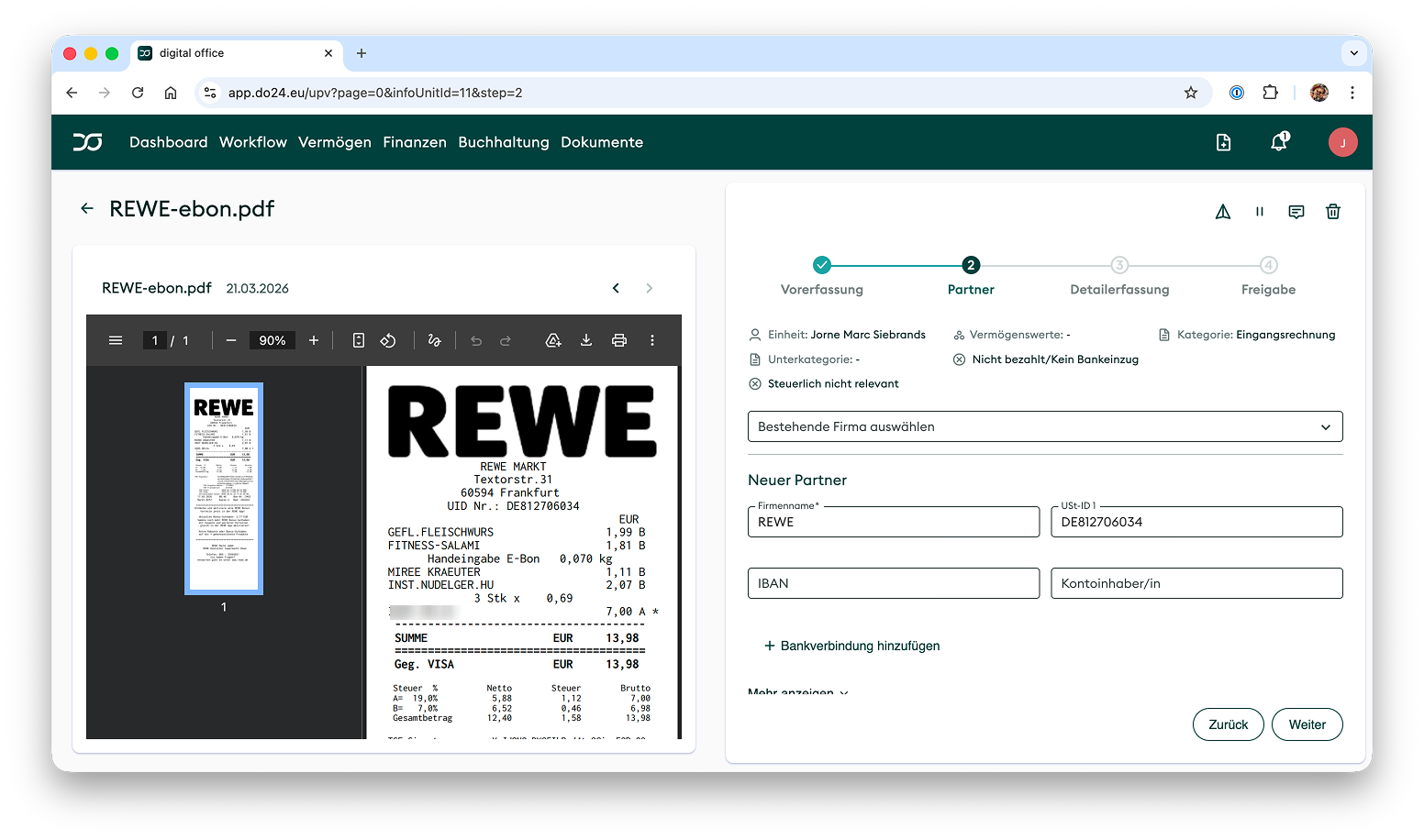Rotate the PDF counterclockwise

[x=388, y=340]
